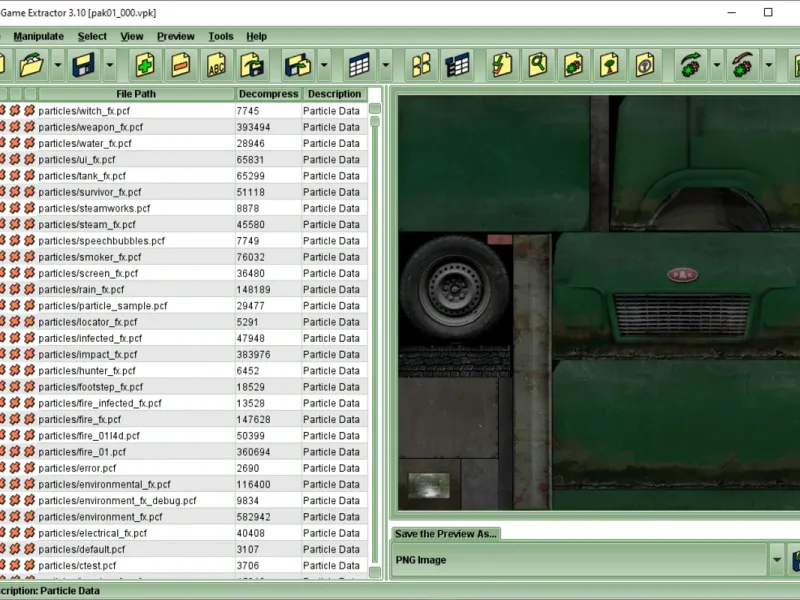Image resolution: width=800 pixels, height=600 pixels.
Task: Select row particles/ctest.pcf
Action: pos(183,565)
